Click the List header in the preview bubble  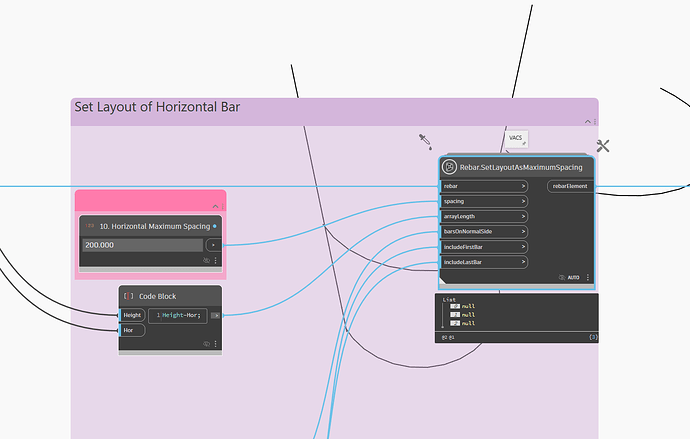point(449,300)
